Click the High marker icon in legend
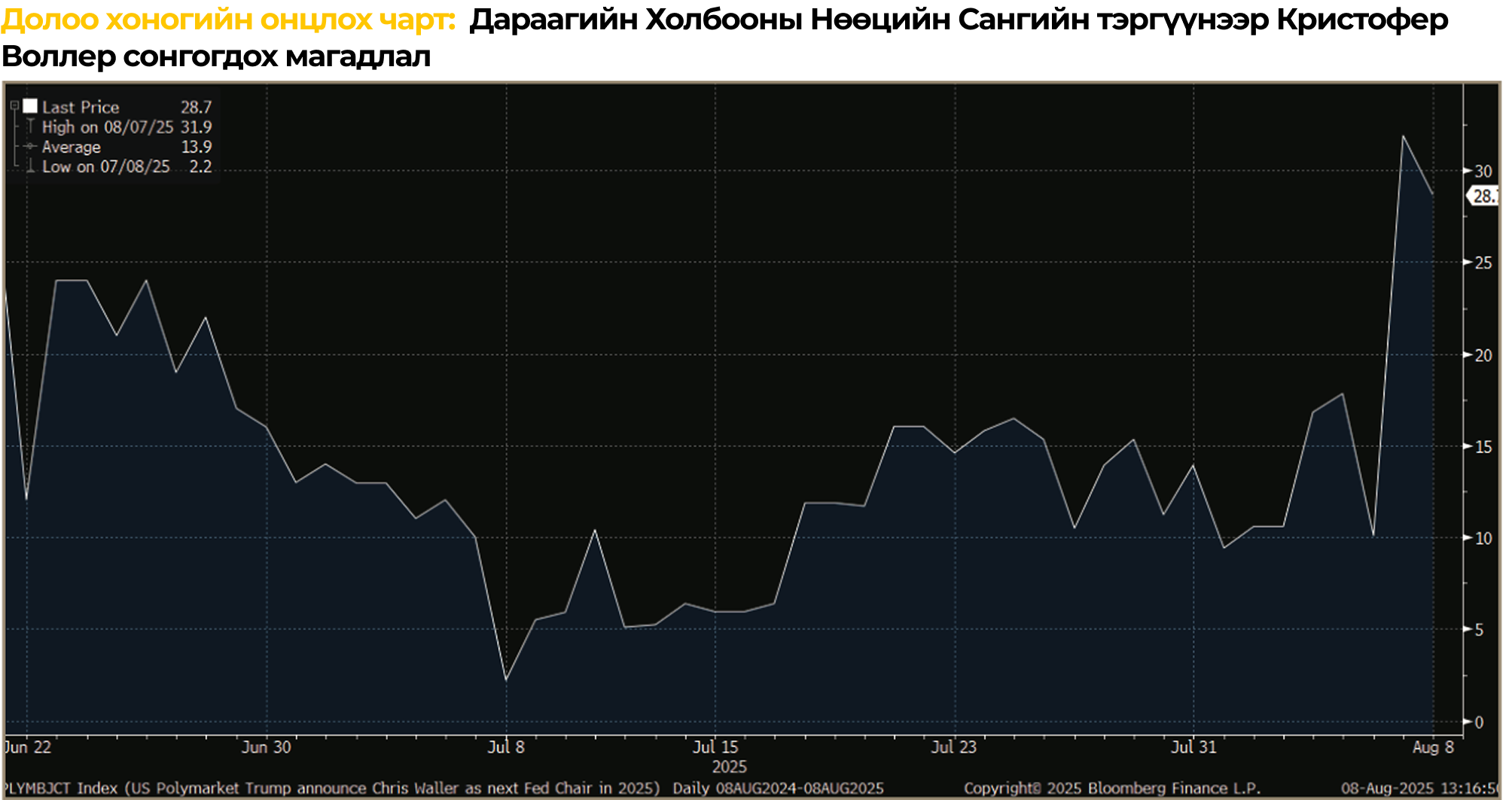Viewport: 1512px width, 800px height. click(x=30, y=126)
